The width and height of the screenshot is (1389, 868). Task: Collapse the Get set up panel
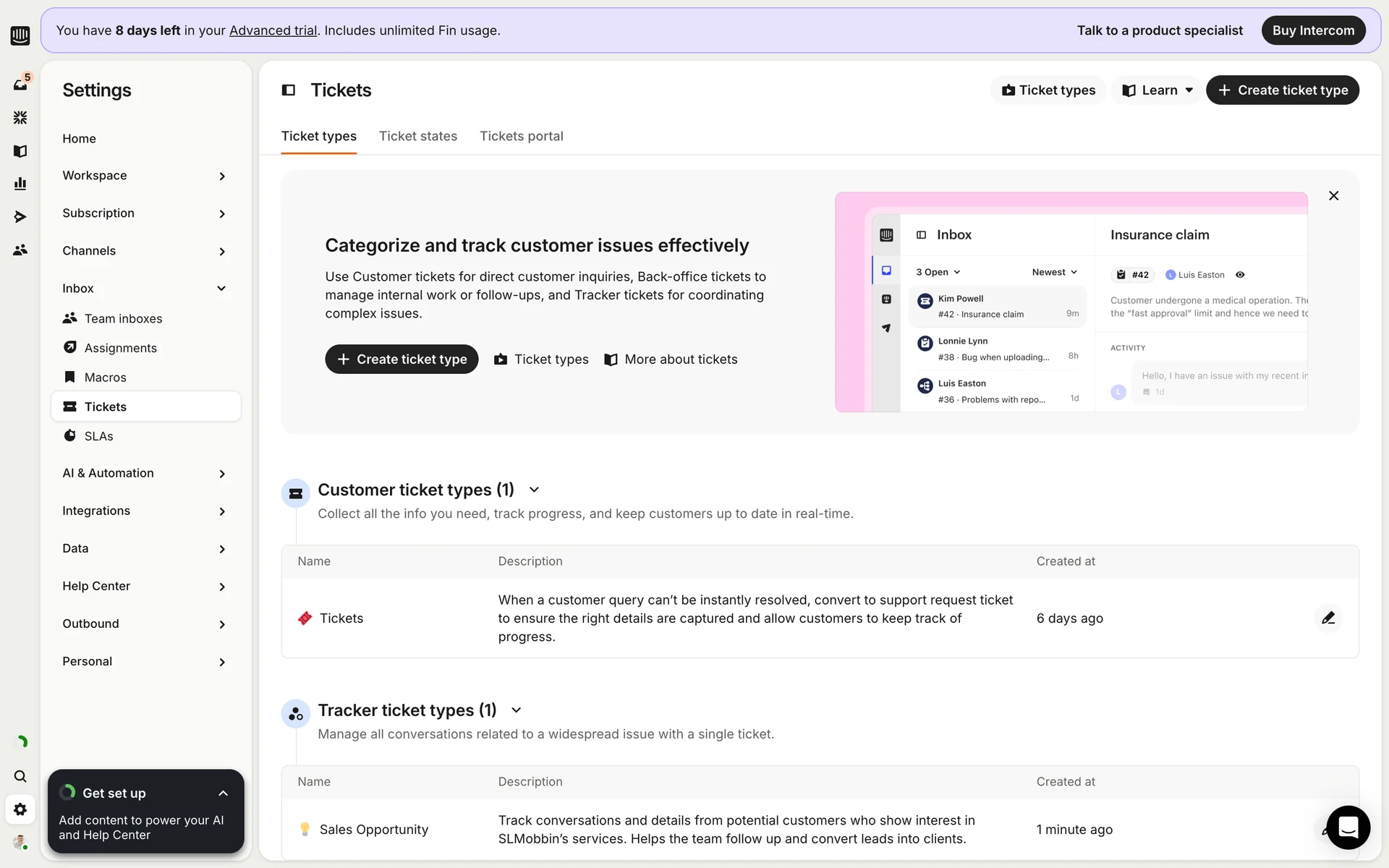coord(223,793)
